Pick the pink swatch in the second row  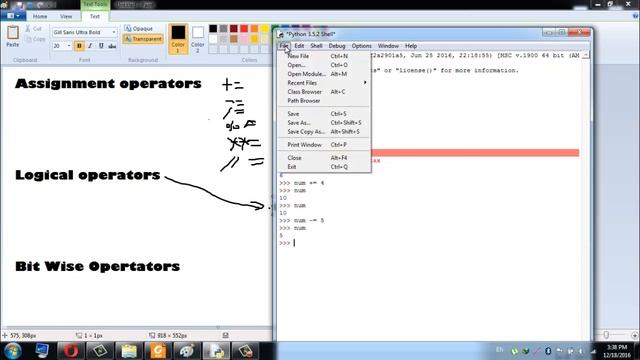[x=244, y=39]
